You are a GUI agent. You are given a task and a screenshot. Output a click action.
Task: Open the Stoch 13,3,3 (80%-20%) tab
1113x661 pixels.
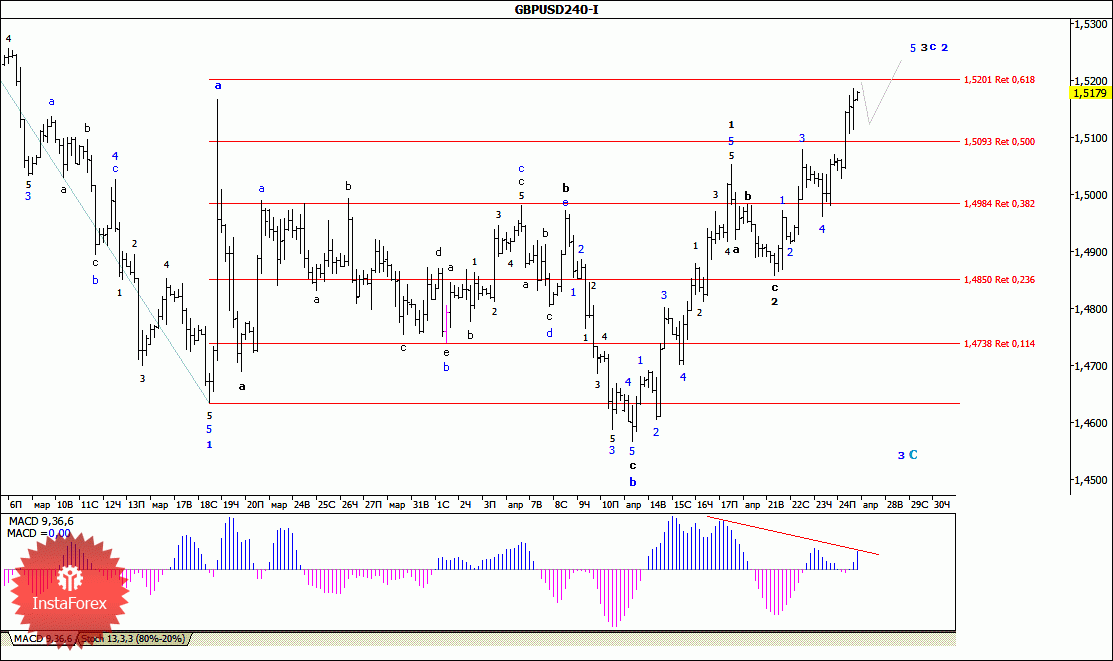133,639
